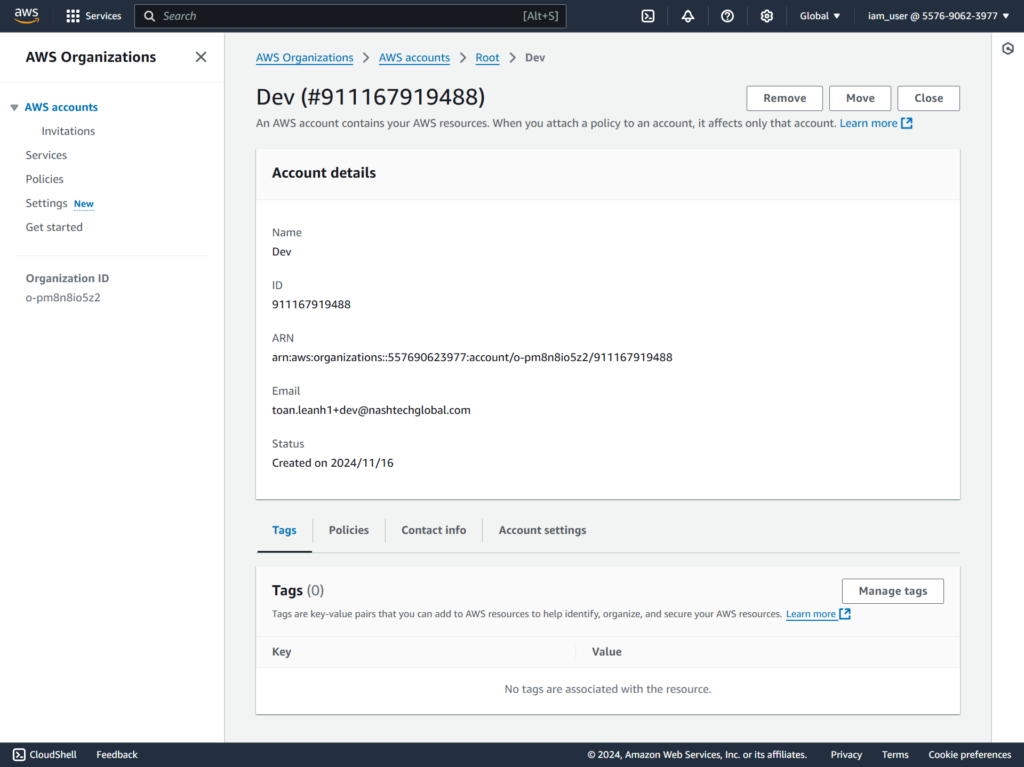Open settings gear in top bar
The height and width of the screenshot is (767, 1024).
point(767,16)
